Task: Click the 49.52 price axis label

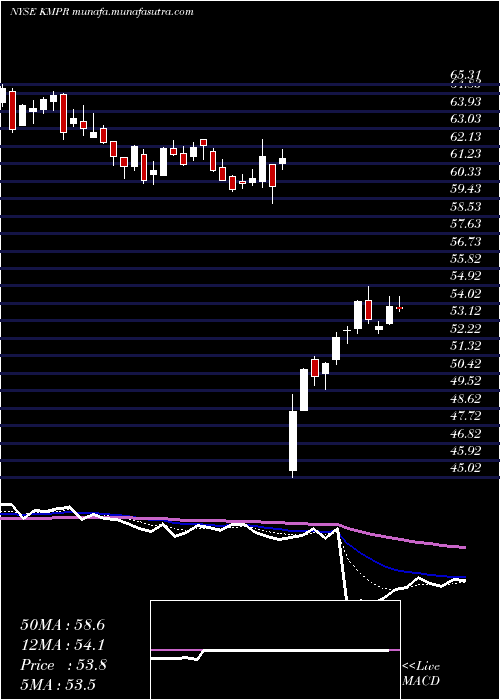Action: tap(465, 381)
